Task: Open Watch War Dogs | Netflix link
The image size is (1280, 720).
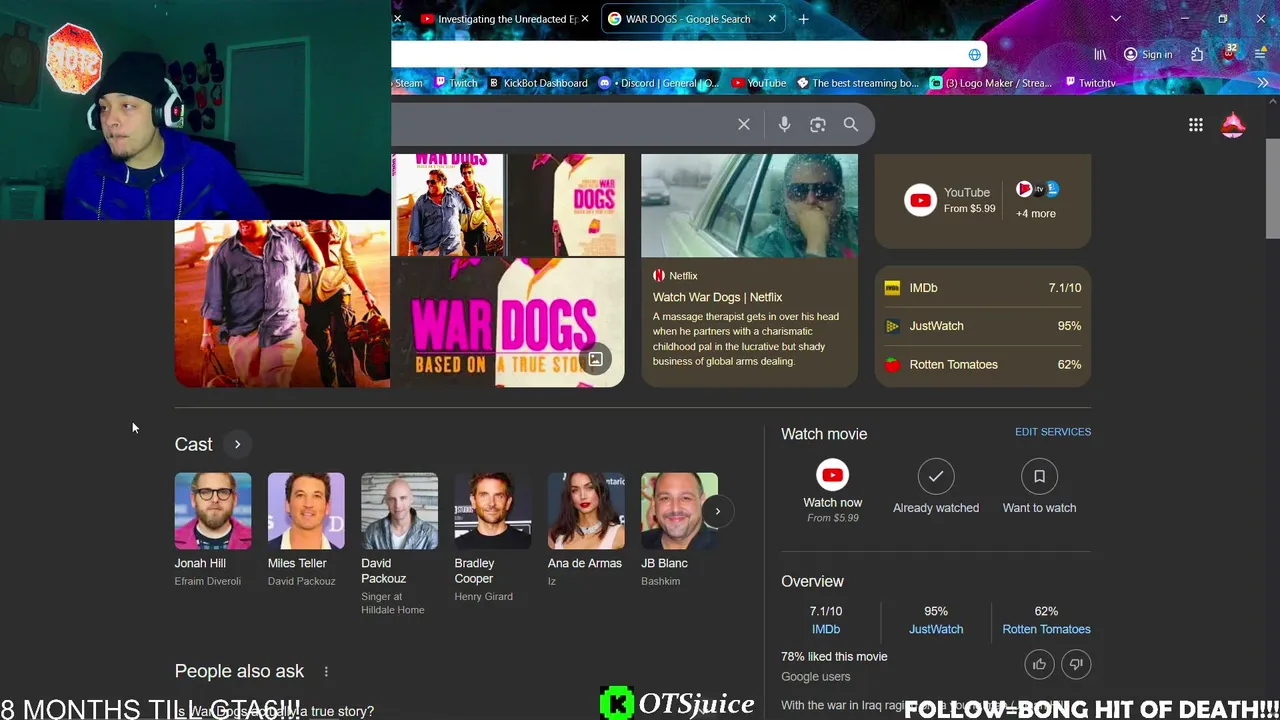Action: (718, 297)
